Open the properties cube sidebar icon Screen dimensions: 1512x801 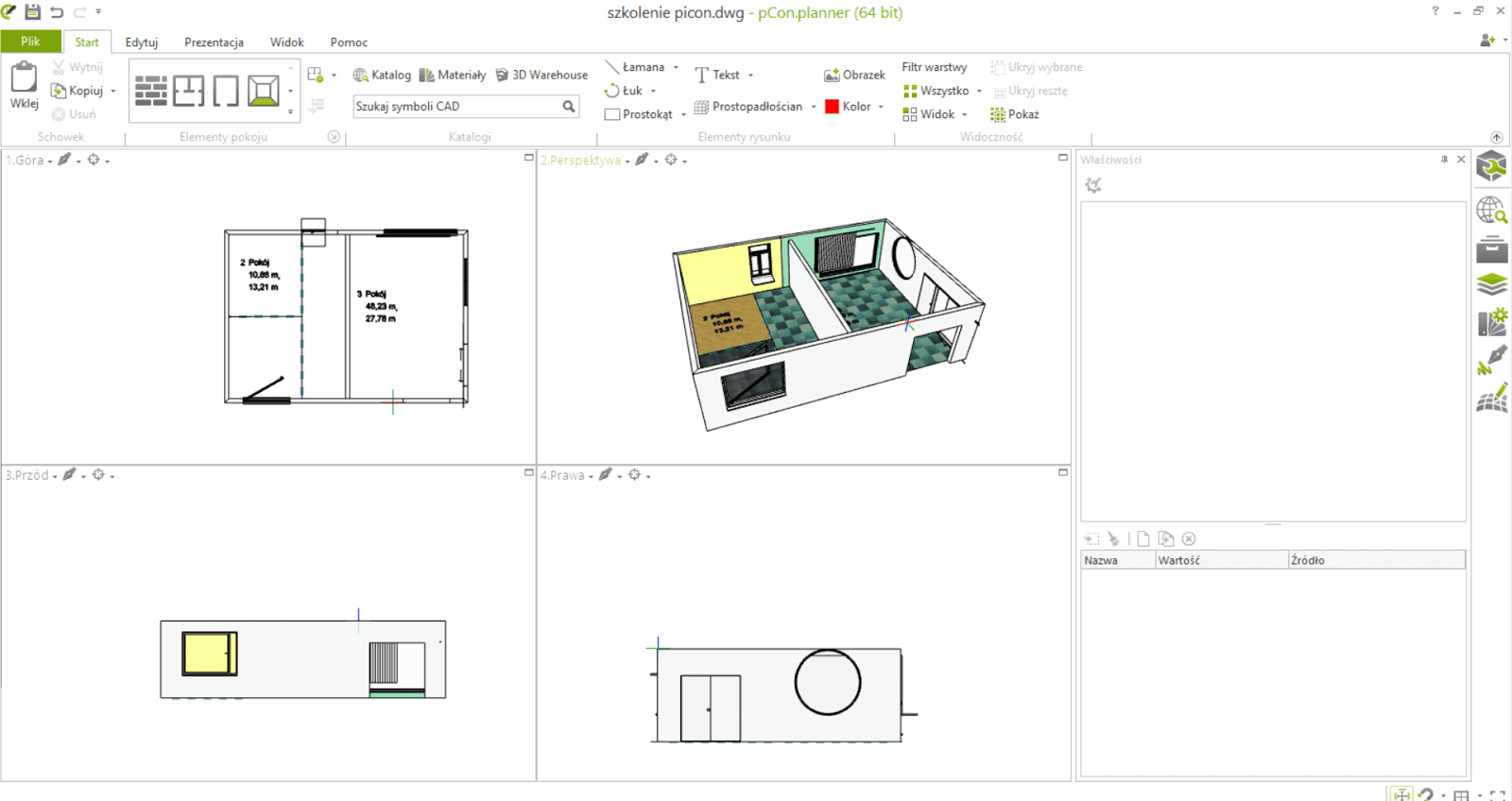point(1492,167)
